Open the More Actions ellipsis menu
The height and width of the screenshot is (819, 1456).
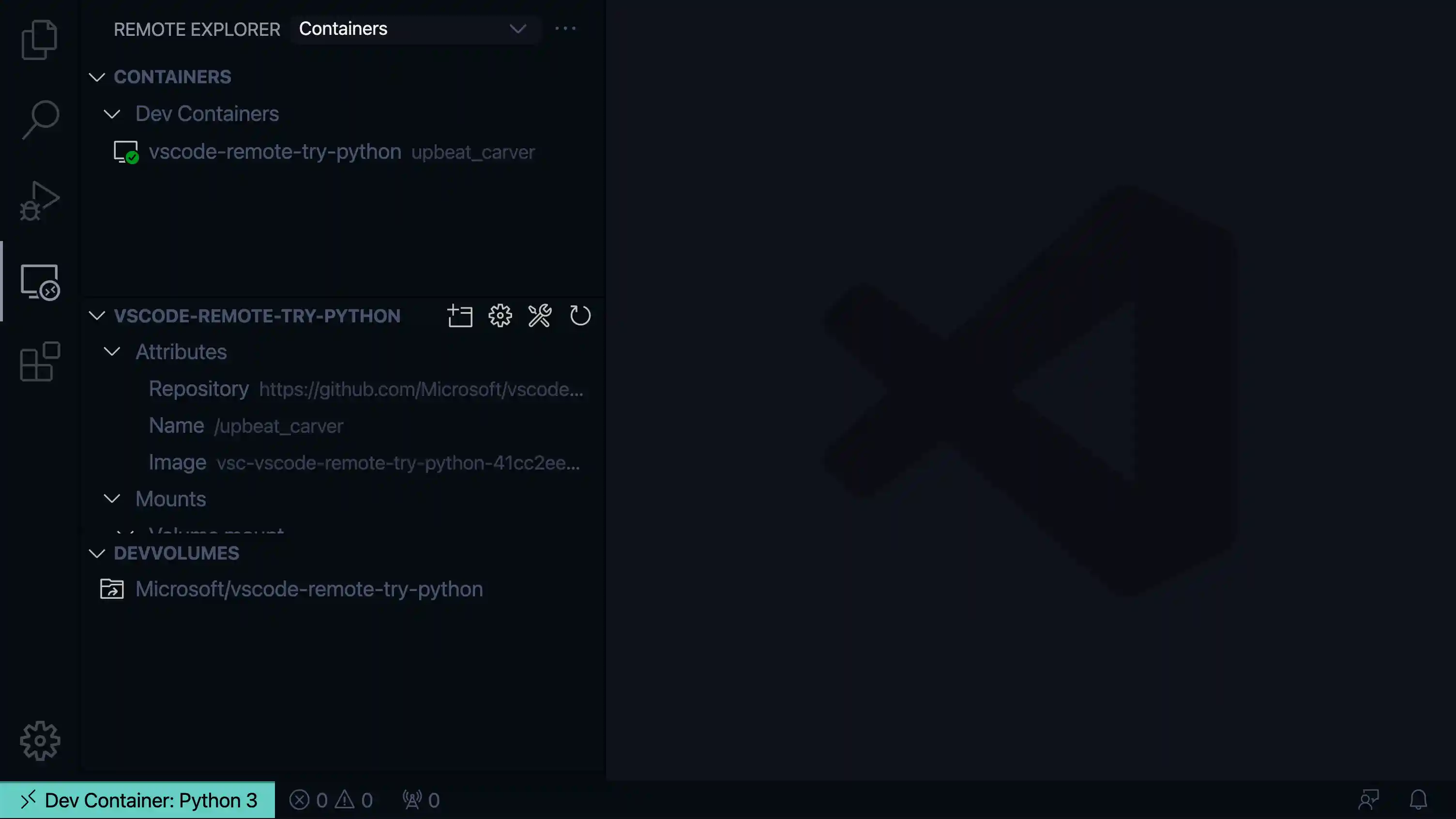566,28
